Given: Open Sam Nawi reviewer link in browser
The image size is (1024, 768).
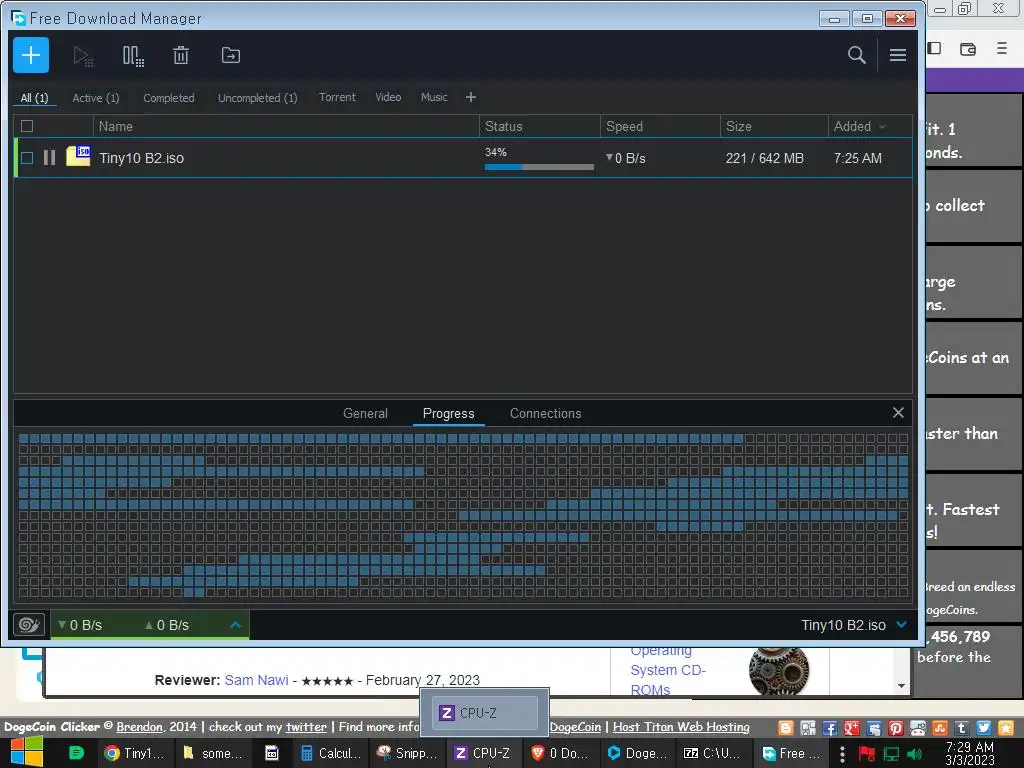Looking at the screenshot, I should [x=256, y=680].
